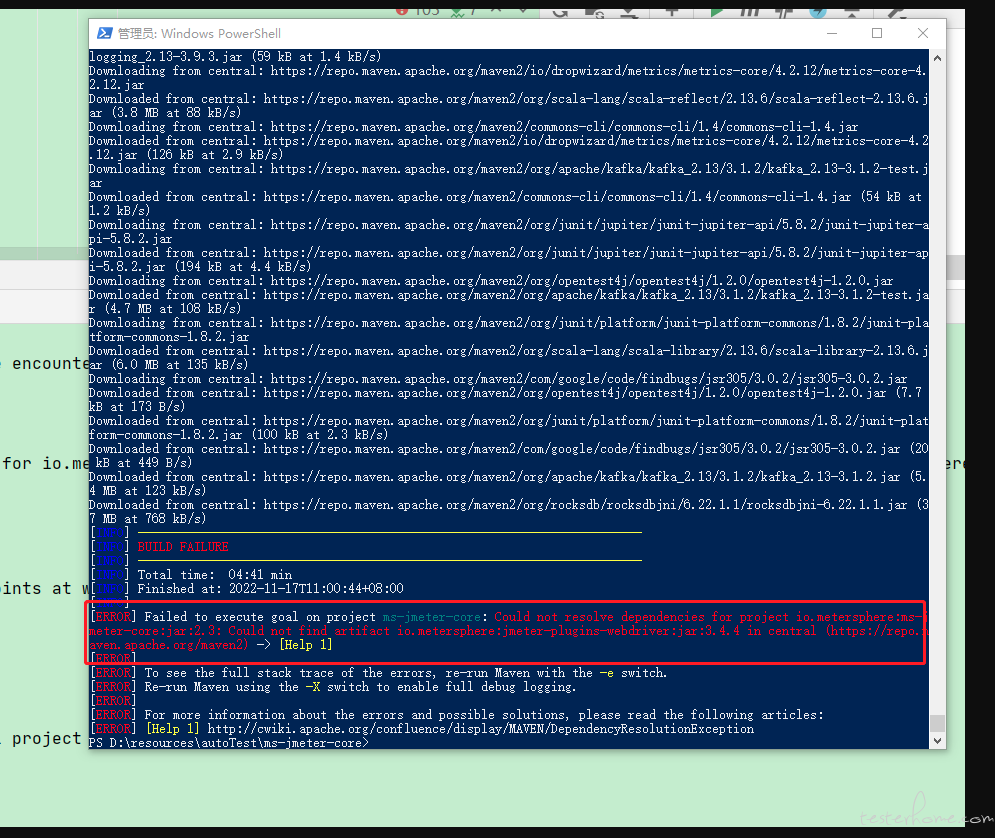
Task: Minimize the Windows PowerShell window
Action: point(832,34)
